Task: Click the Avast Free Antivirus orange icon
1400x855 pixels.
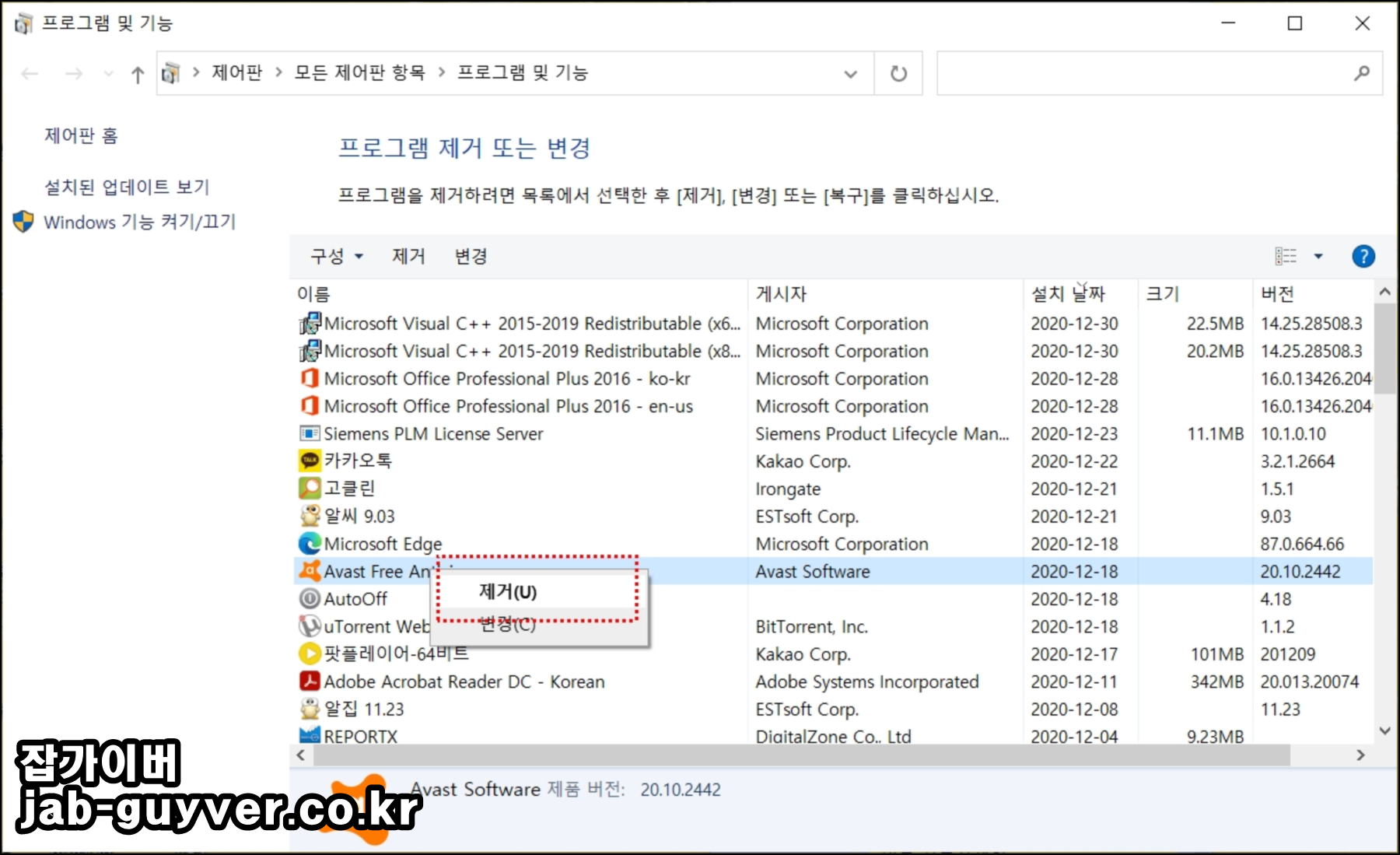Action: pos(310,571)
